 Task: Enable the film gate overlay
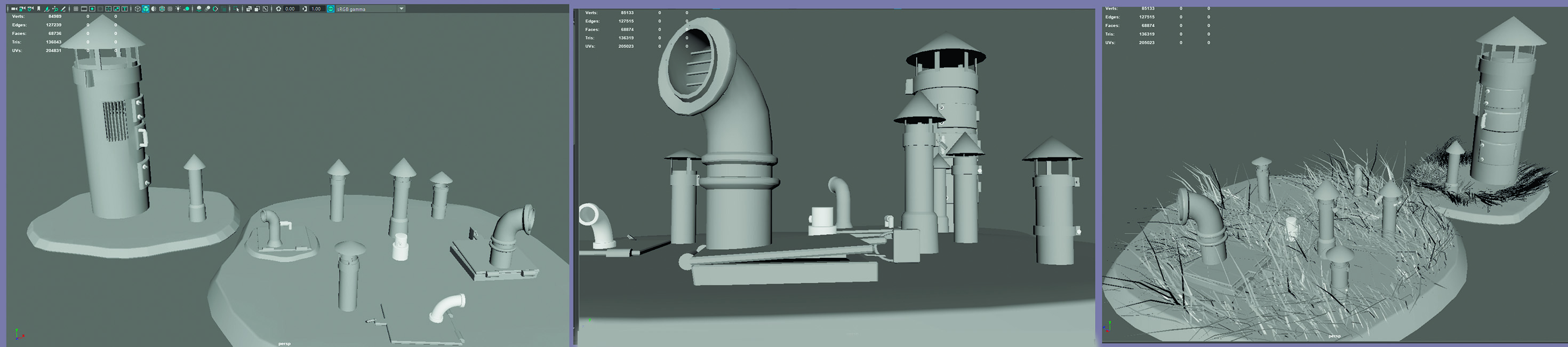pyautogui.click(x=84, y=9)
